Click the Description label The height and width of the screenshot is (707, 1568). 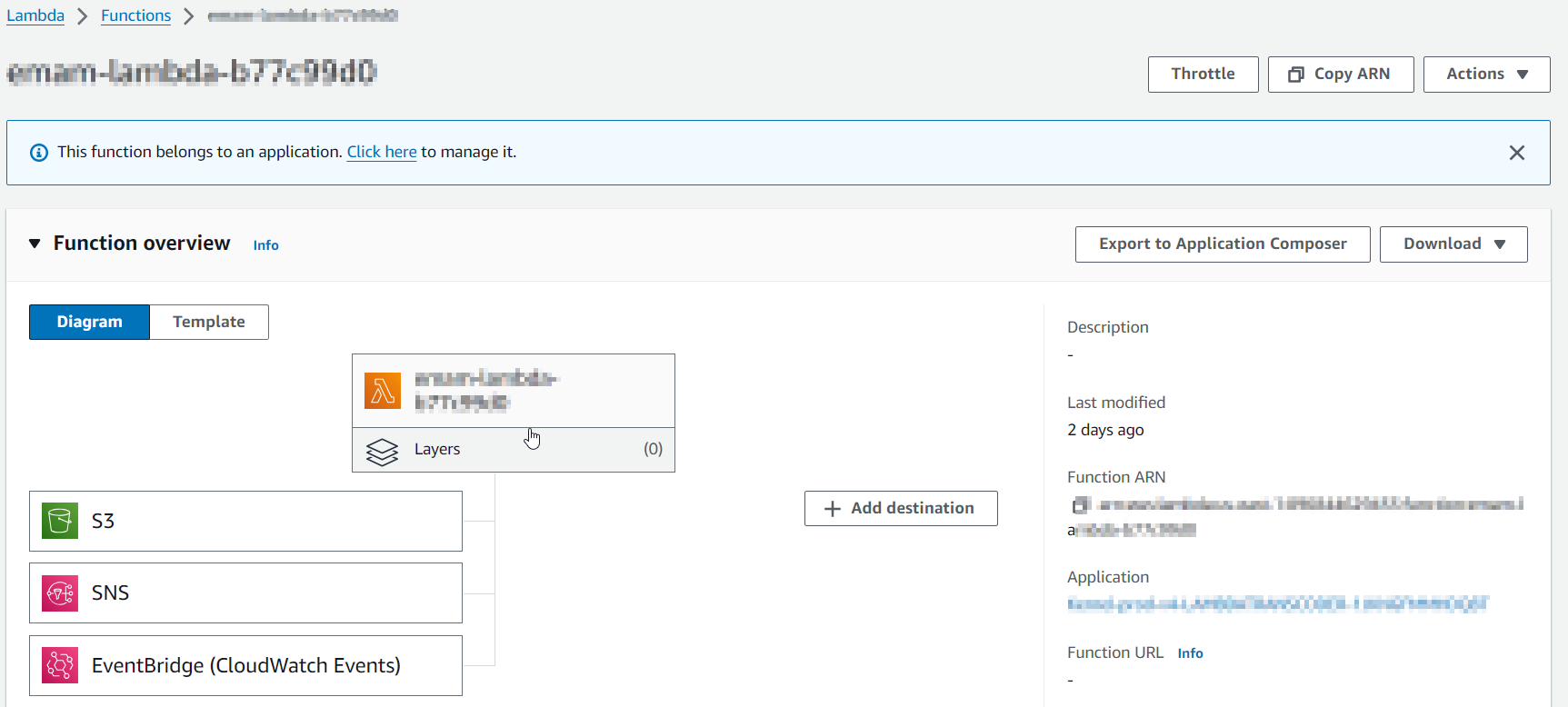point(1108,327)
